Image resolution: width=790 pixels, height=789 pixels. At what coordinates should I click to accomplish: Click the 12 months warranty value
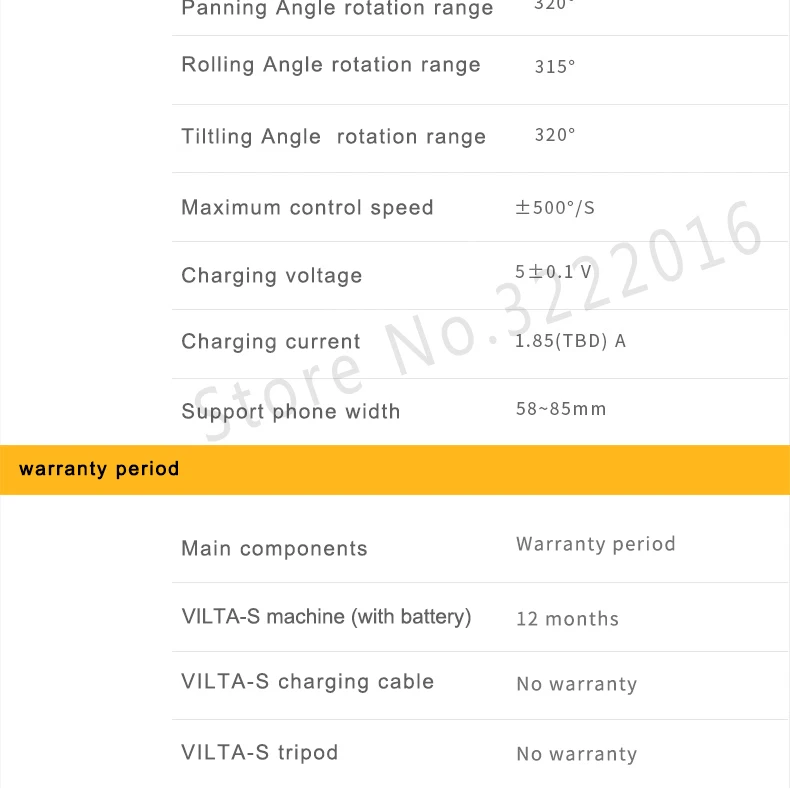click(567, 619)
